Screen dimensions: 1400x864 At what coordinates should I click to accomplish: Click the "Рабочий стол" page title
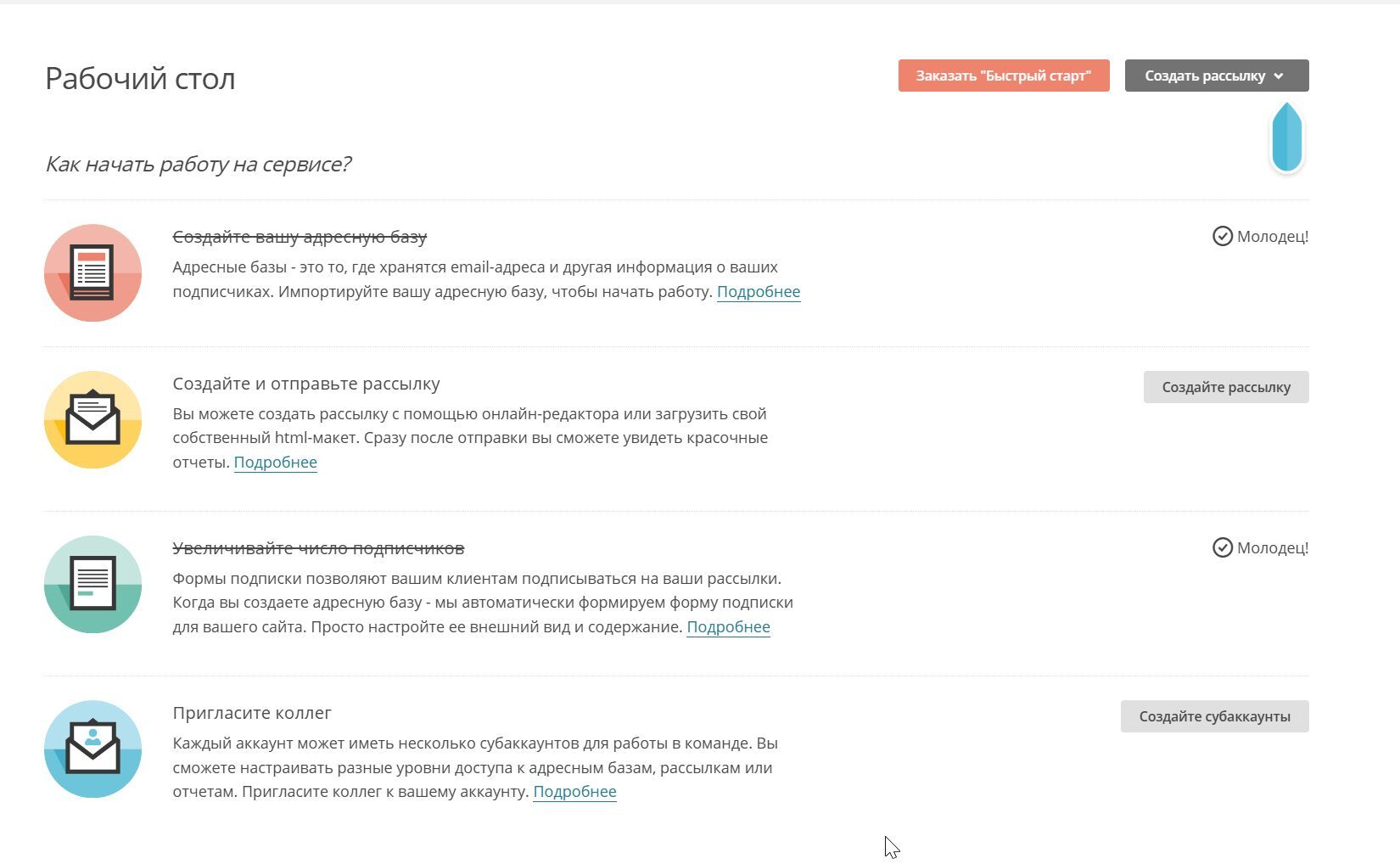(140, 78)
